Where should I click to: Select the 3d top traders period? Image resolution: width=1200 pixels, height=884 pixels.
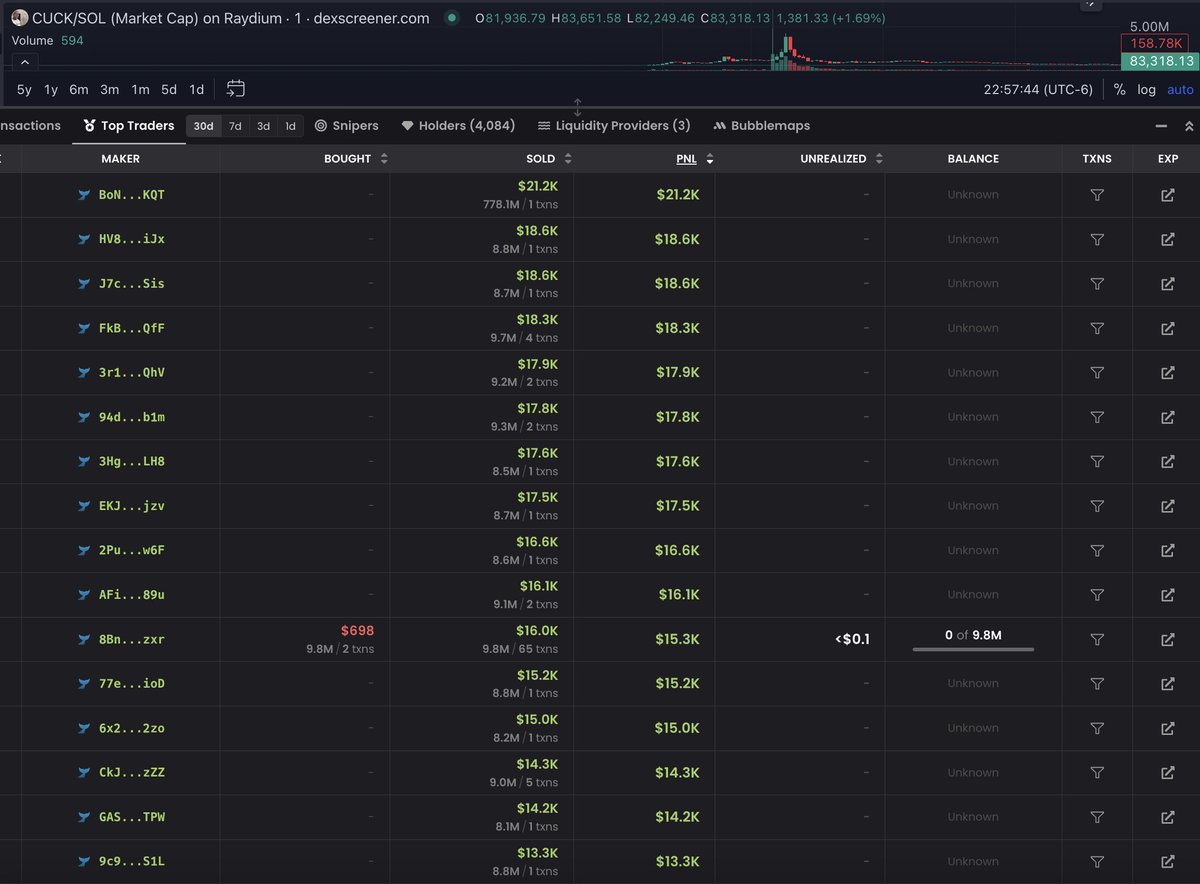[x=263, y=126]
